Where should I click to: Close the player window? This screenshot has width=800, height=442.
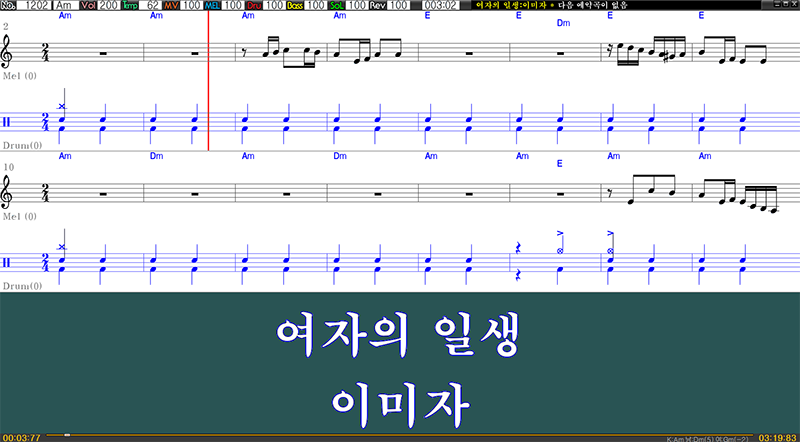(794, 4)
